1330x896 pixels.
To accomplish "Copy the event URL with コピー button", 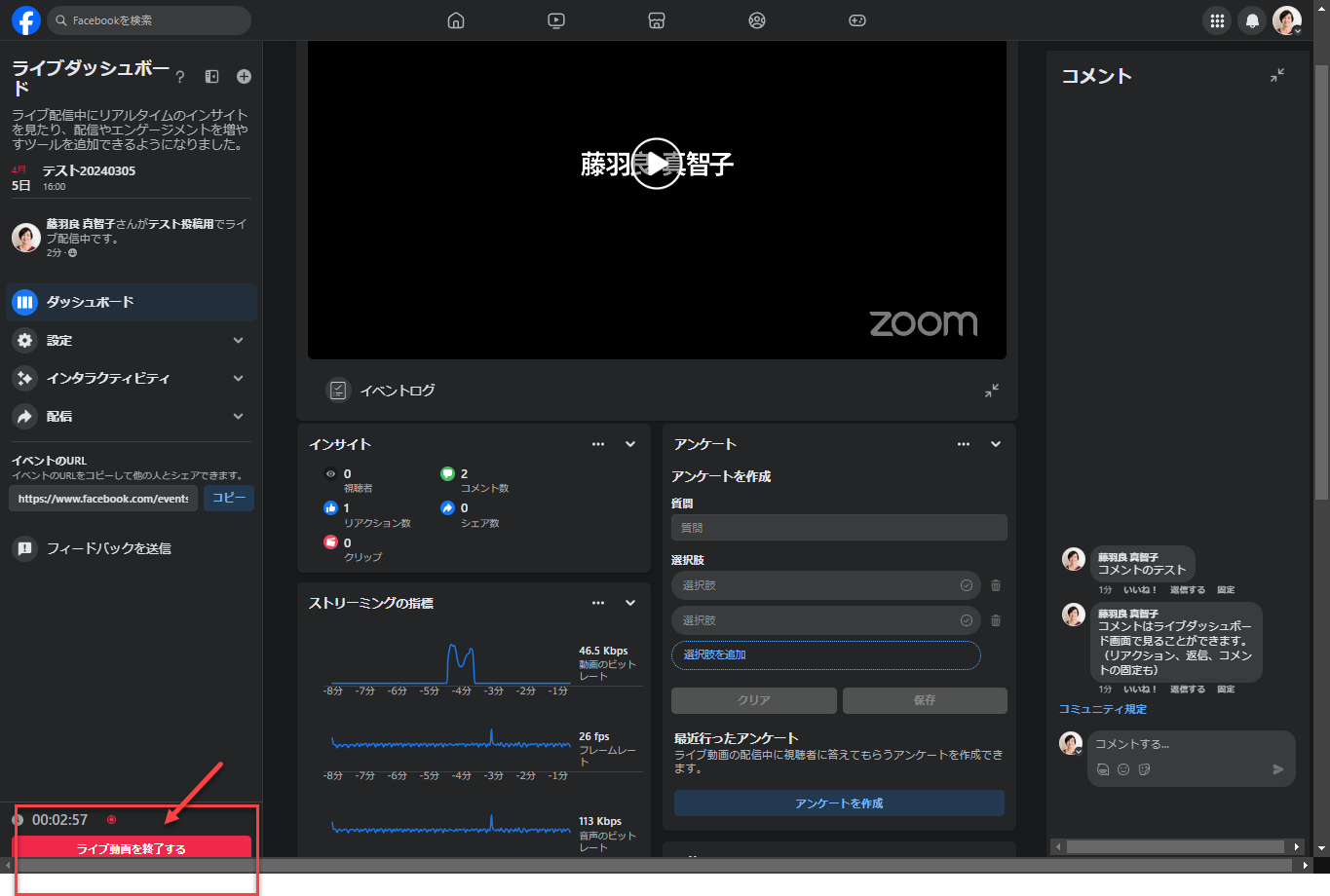I will [x=229, y=498].
